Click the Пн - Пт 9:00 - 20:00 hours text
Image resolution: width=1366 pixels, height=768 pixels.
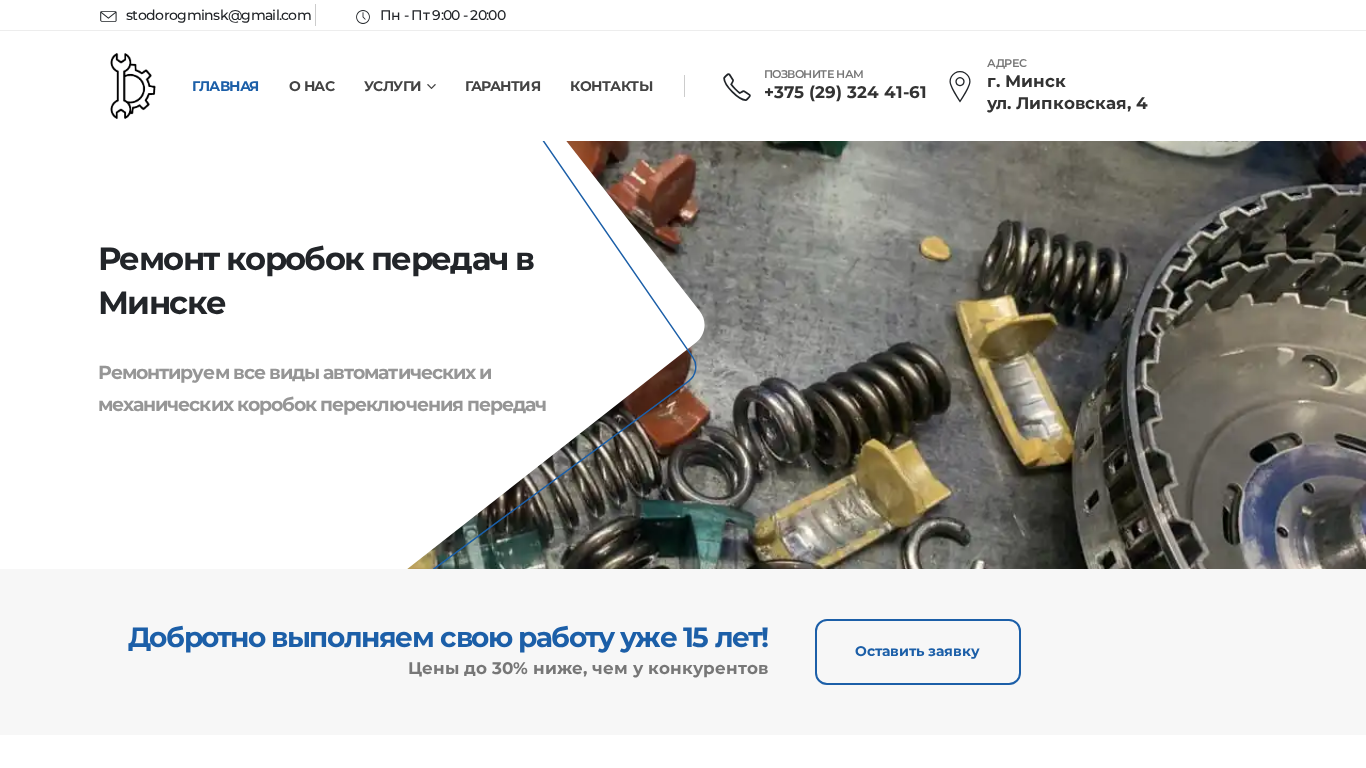(443, 15)
